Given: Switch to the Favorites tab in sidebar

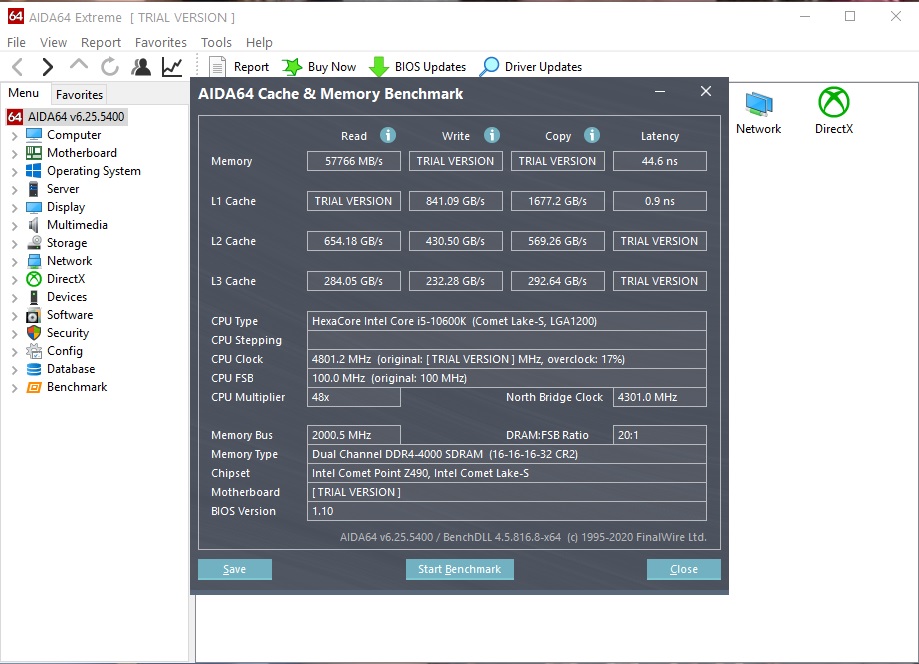Looking at the screenshot, I should [79, 94].
